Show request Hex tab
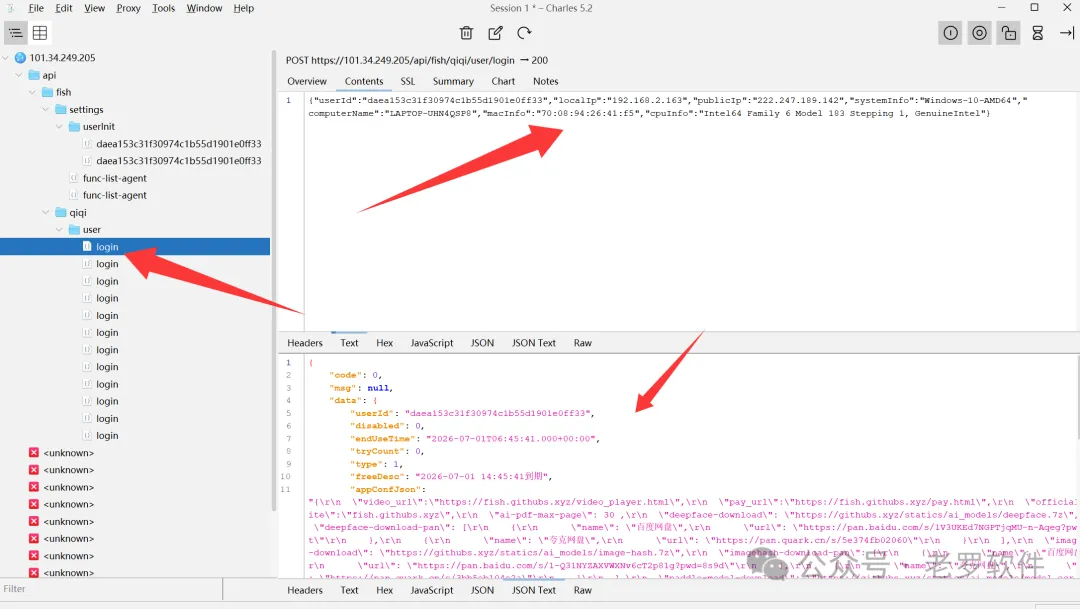This screenshot has width=1080, height=609. [384, 343]
